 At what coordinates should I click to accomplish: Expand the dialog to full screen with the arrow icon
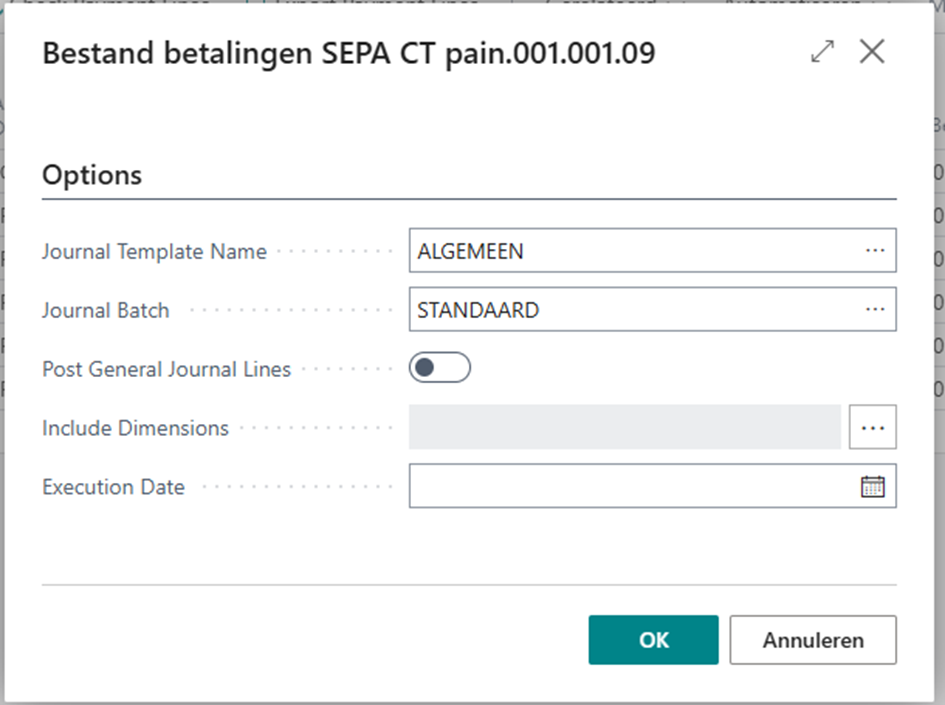point(823,51)
